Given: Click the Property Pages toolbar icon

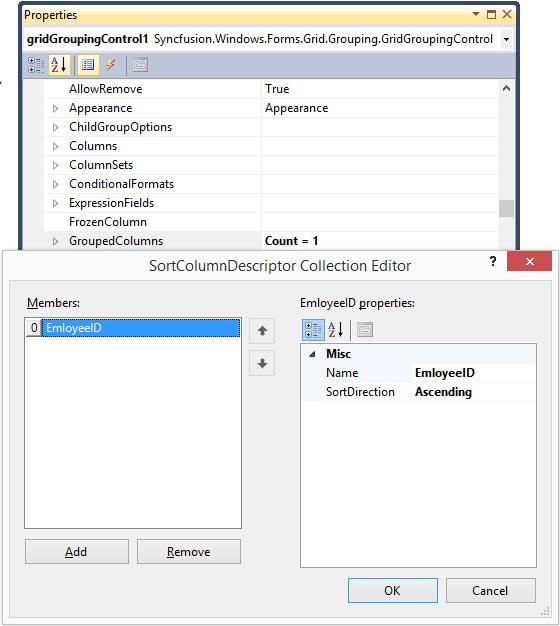Looking at the screenshot, I should 140,65.
